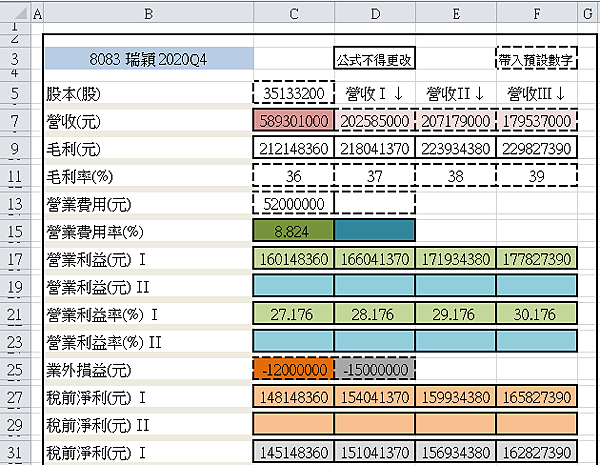
Task: Select gross profit cell 218041370
Action: point(375,148)
